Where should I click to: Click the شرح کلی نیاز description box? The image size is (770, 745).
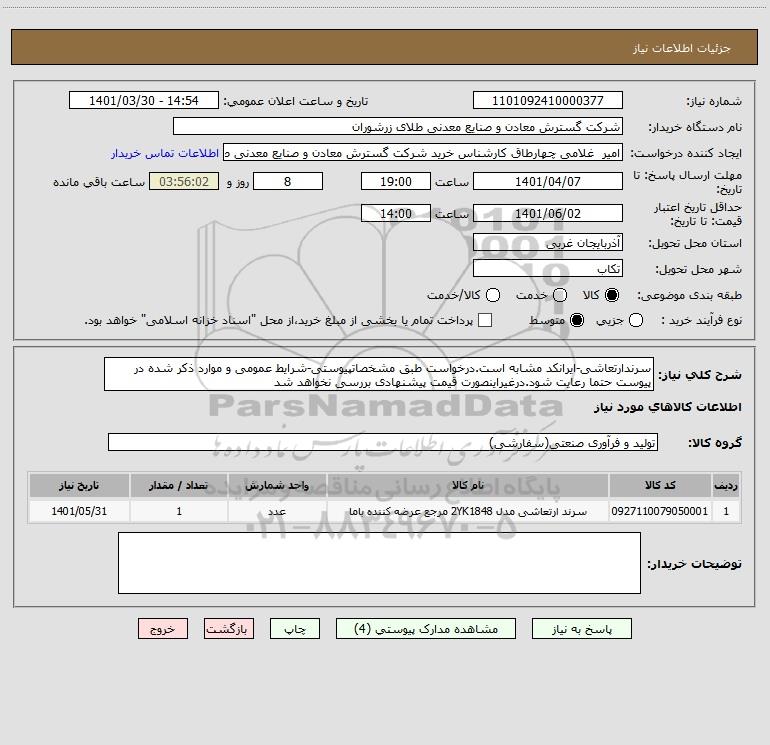[x=379, y=375]
